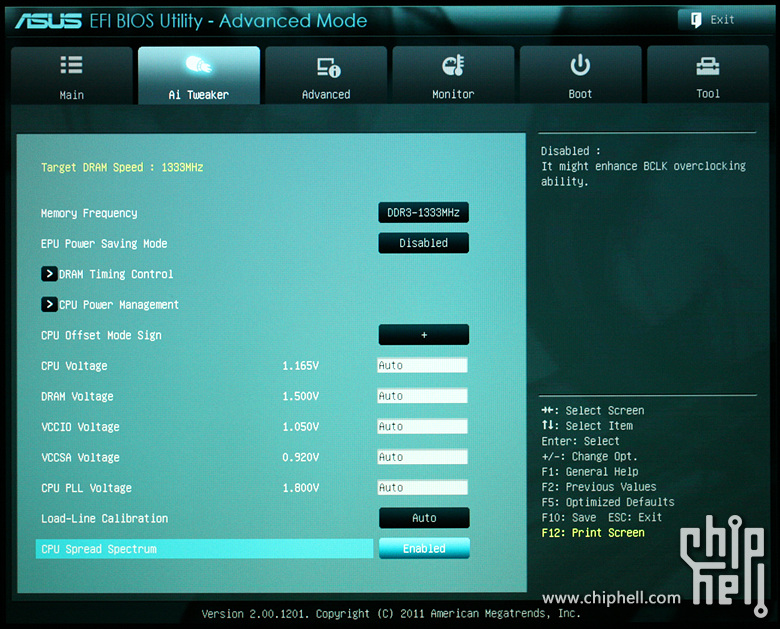Click the Advanced tab info icon
Screen dimensions: 780x629
328,68
